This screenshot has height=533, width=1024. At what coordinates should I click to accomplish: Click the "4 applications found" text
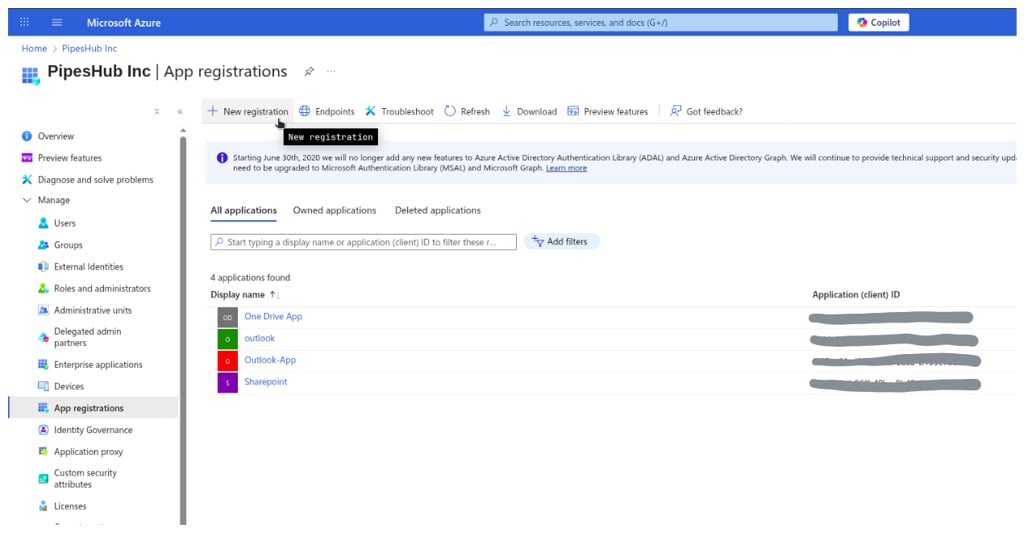click(x=250, y=278)
